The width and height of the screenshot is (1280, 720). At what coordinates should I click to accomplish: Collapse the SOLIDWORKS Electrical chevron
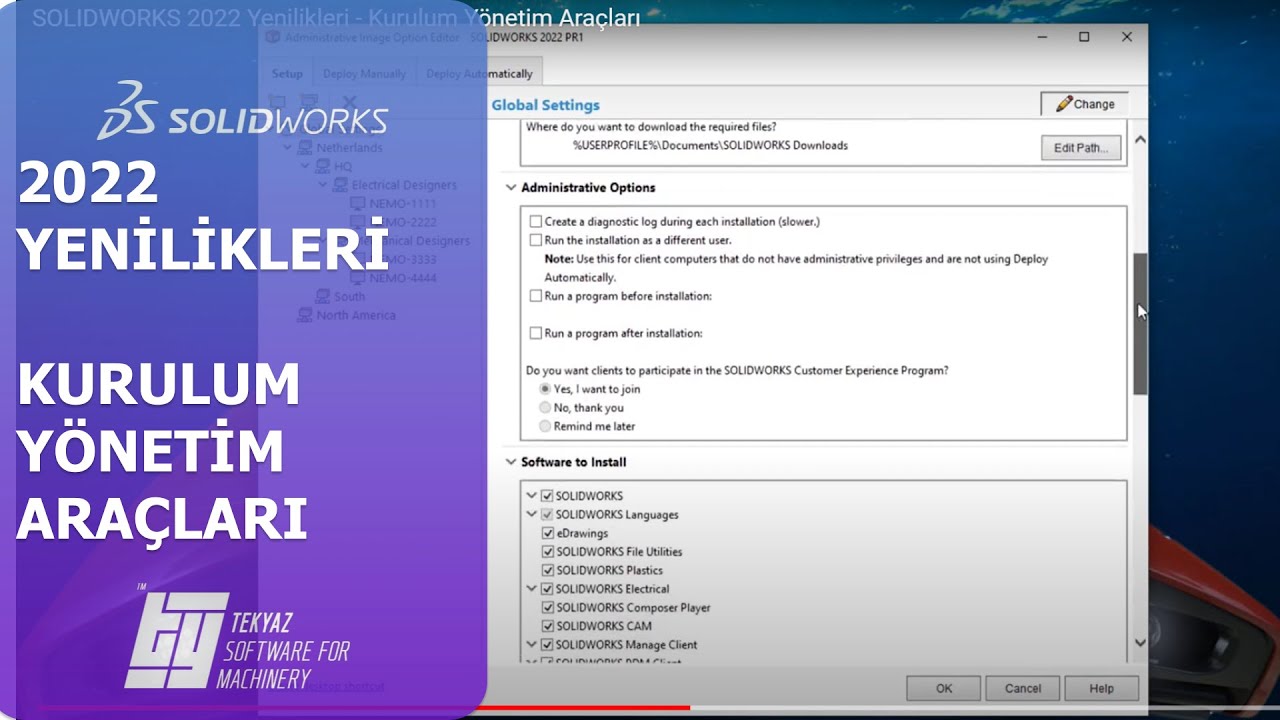[532, 589]
